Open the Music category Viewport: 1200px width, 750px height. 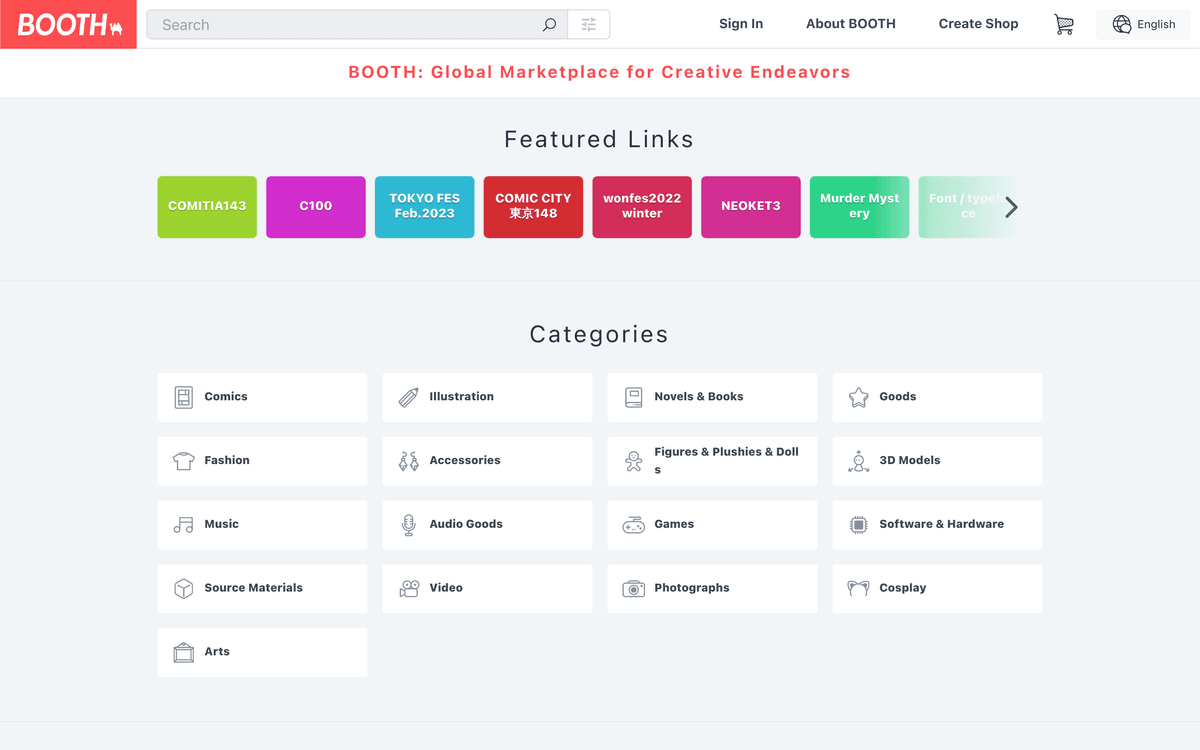point(262,525)
